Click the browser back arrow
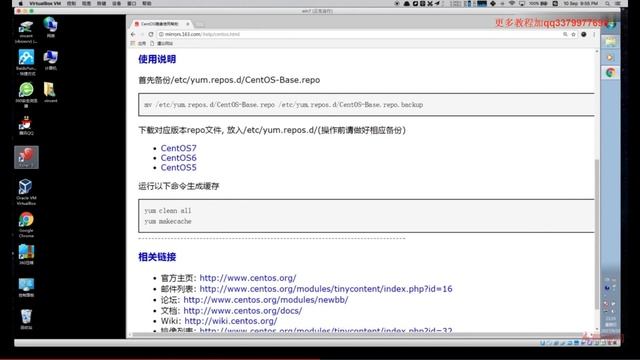Image resolution: width=640 pixels, height=360 pixels. pos(133,34)
